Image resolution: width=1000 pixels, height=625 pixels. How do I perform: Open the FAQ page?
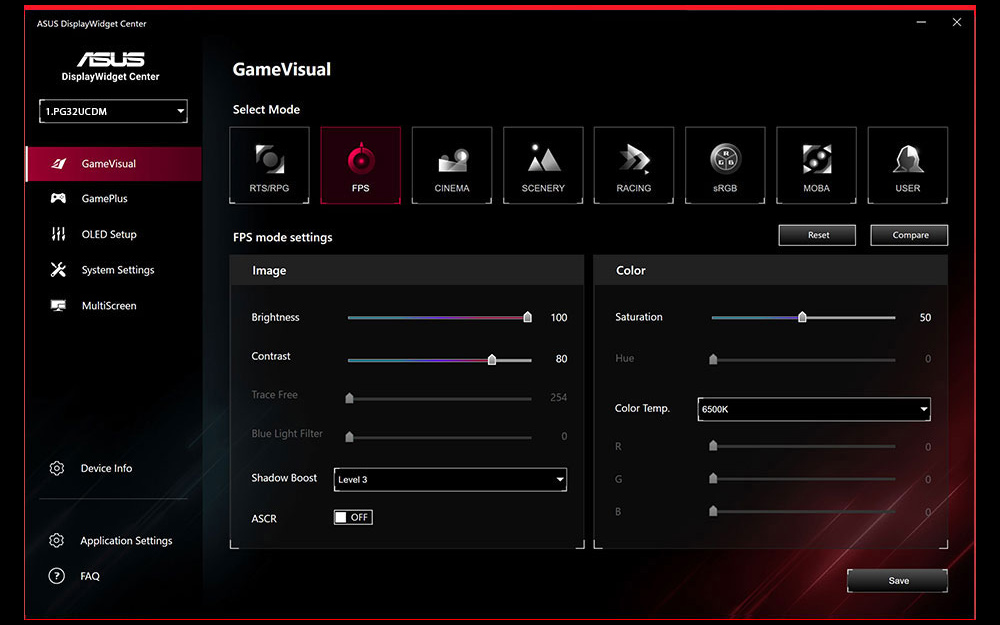pyautogui.click(x=89, y=576)
